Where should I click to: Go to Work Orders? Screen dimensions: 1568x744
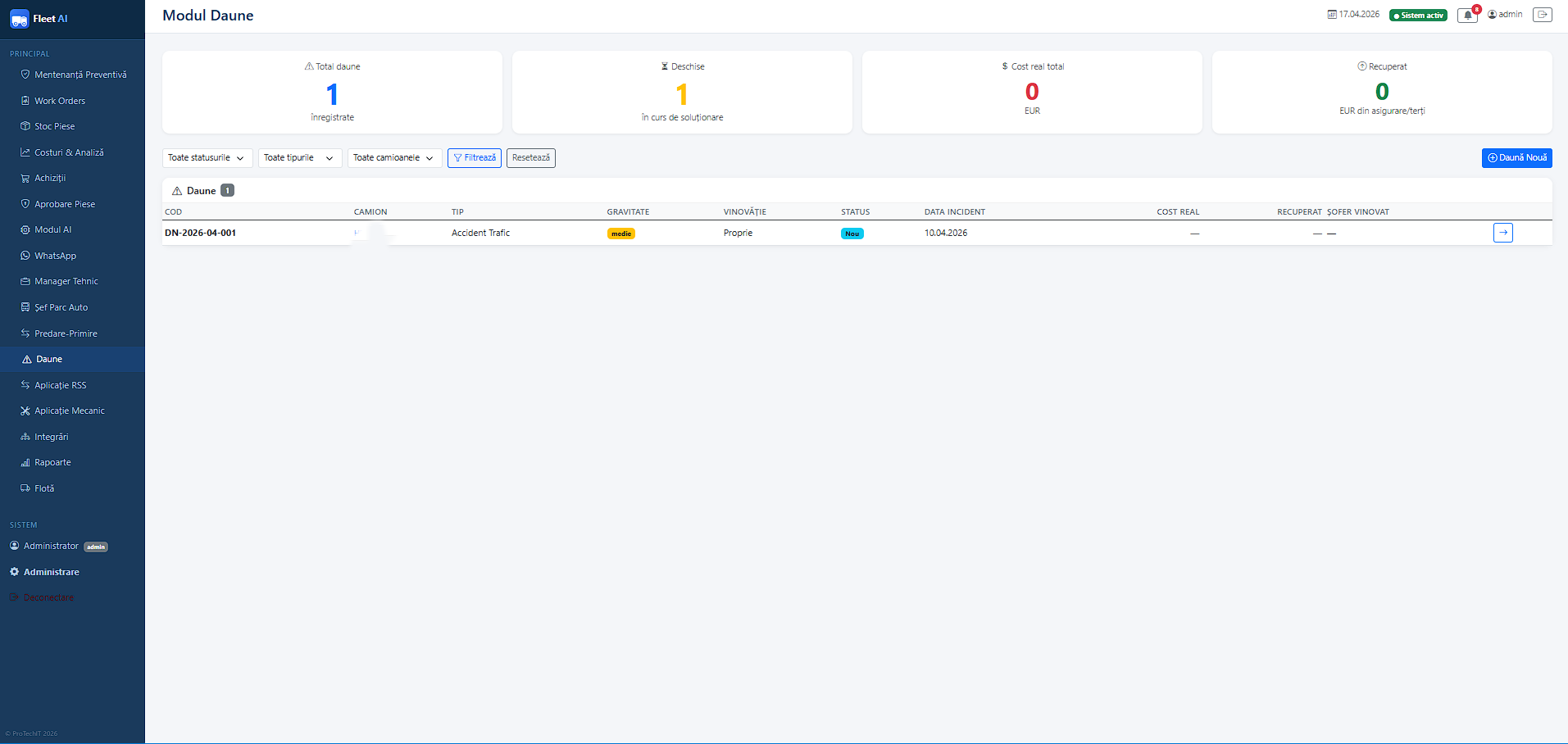click(x=72, y=101)
